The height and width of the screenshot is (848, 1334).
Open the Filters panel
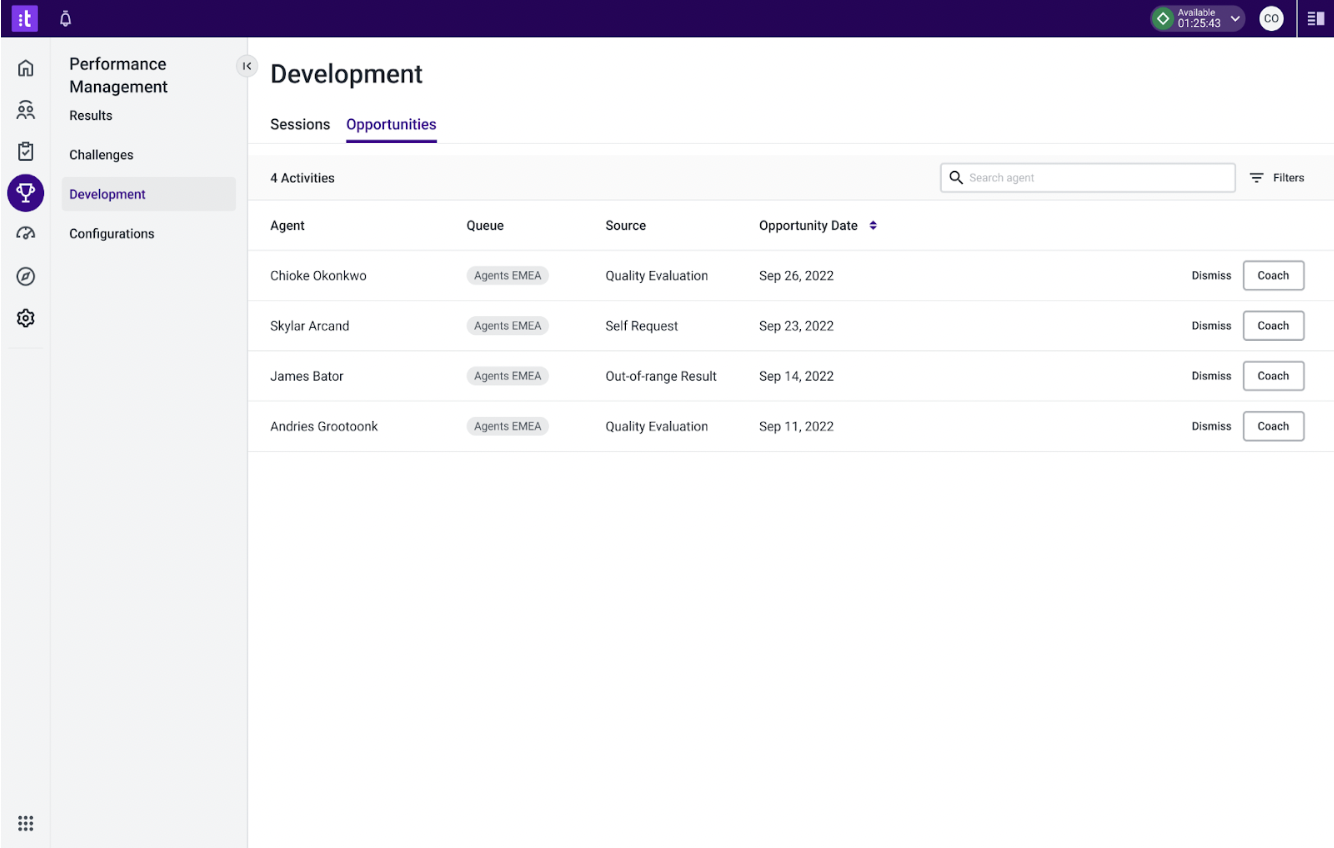point(1277,178)
